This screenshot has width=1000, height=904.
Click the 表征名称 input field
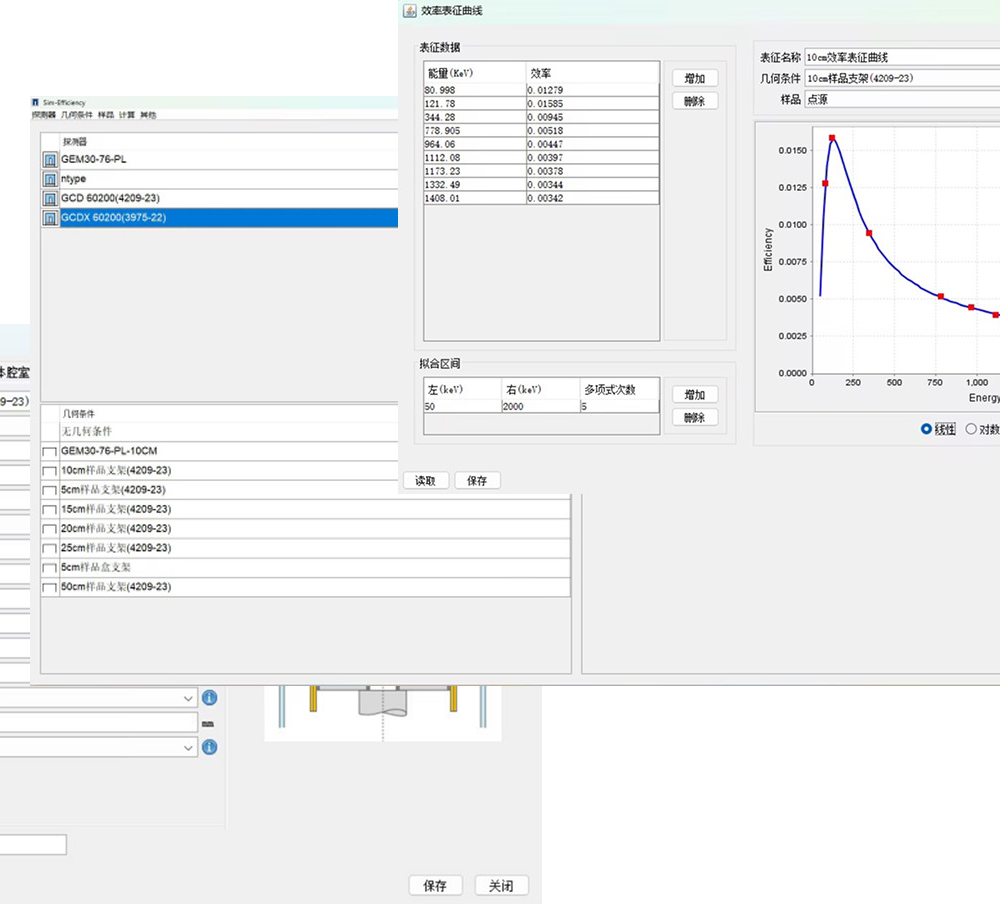(902, 57)
